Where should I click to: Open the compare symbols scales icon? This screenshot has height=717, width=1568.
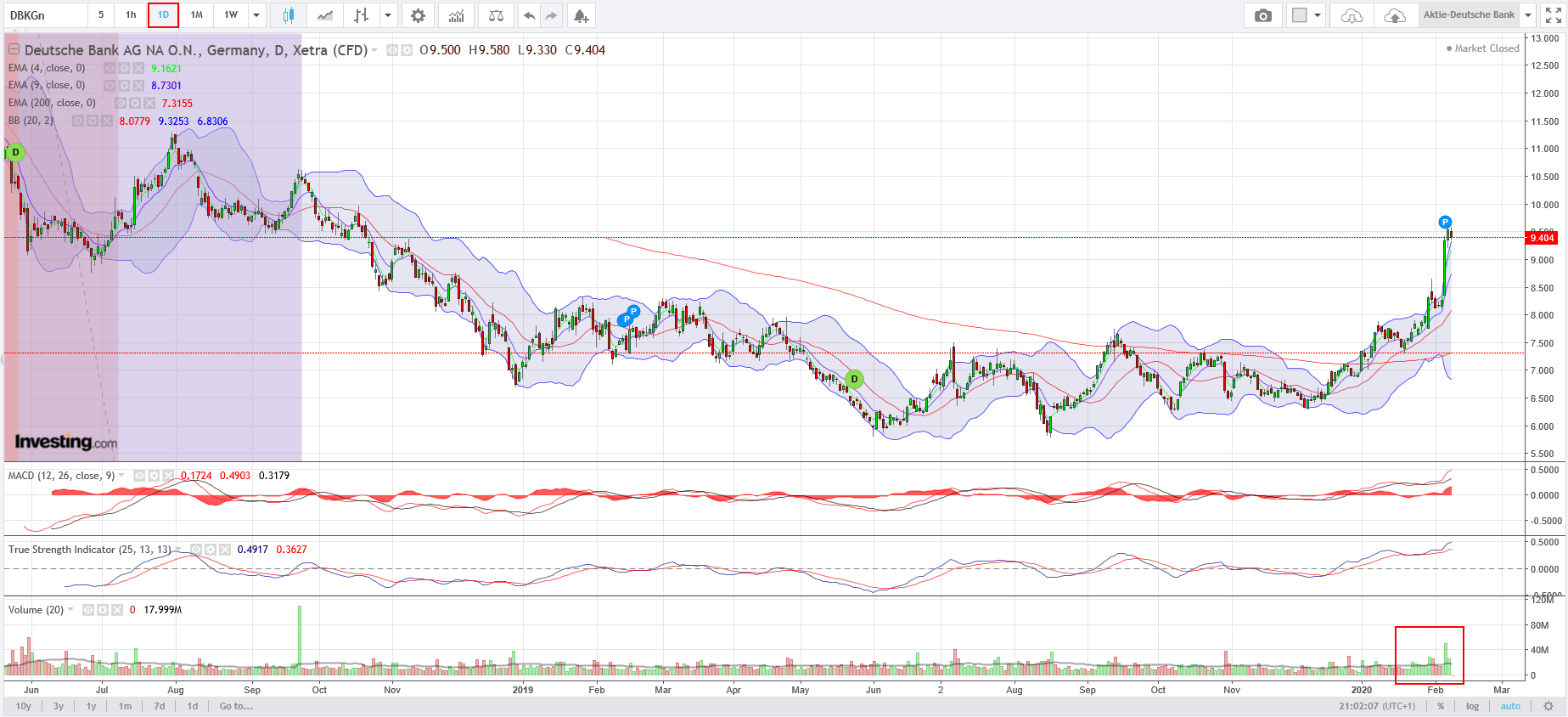click(x=497, y=15)
